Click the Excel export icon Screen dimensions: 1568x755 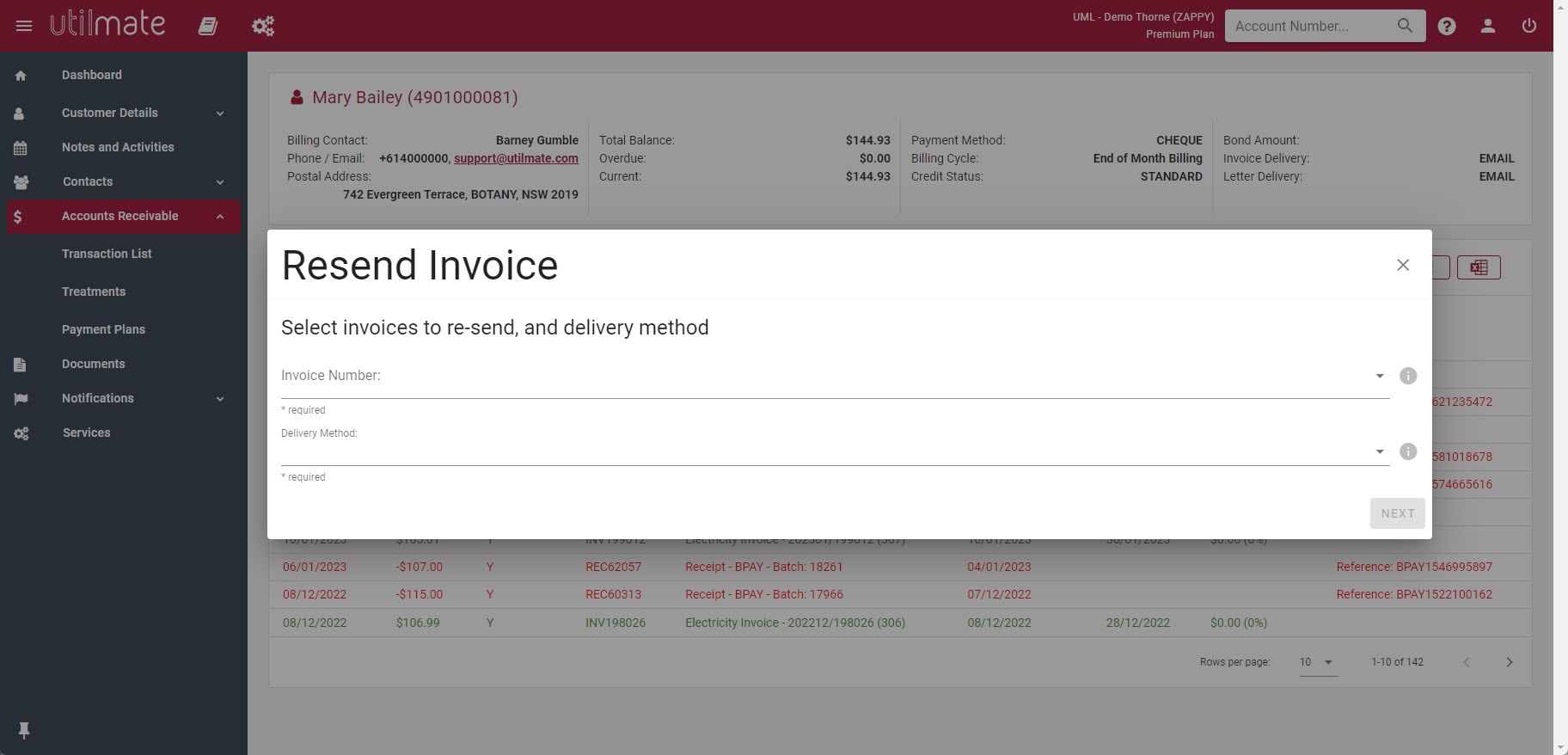pyautogui.click(x=1479, y=267)
